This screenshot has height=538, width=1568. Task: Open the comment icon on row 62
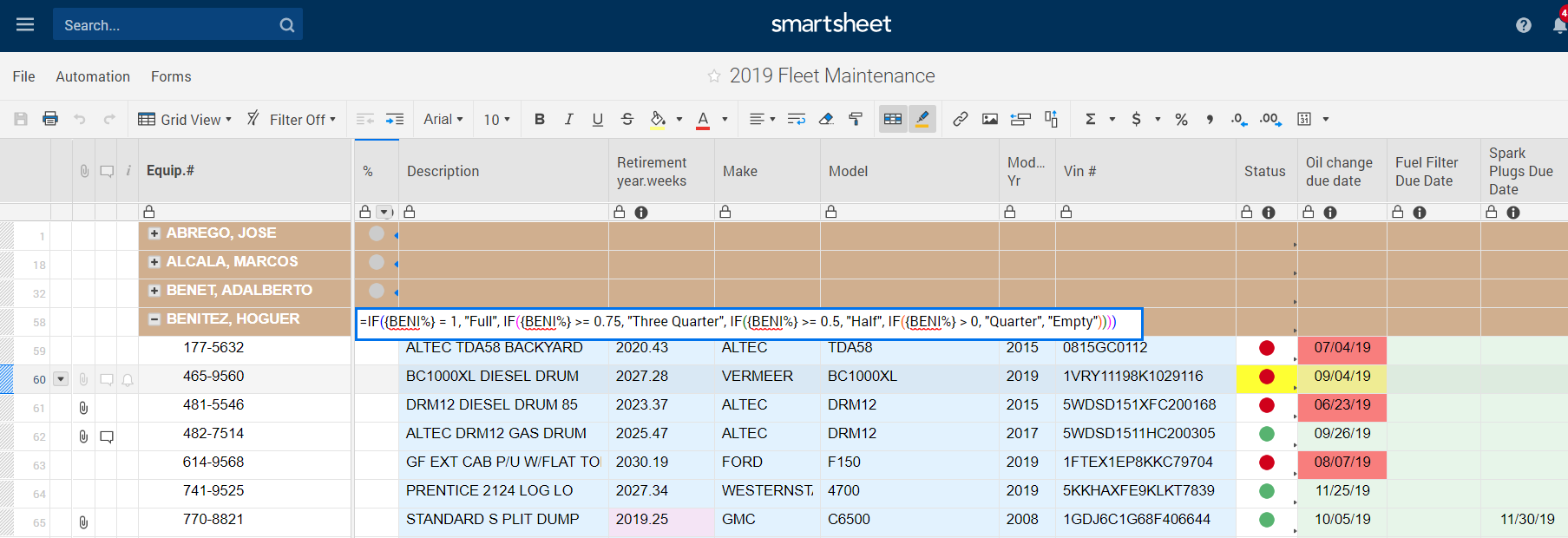point(107,436)
